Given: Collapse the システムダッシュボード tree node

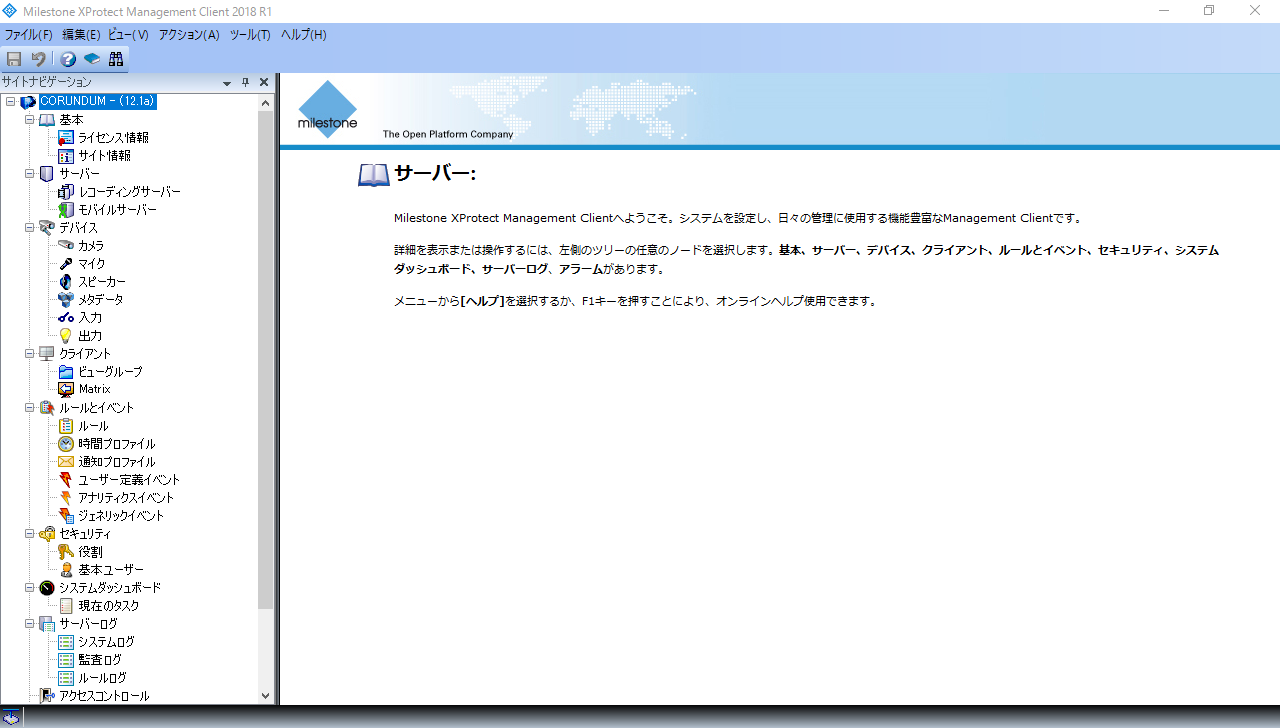Looking at the screenshot, I should pyautogui.click(x=29, y=588).
